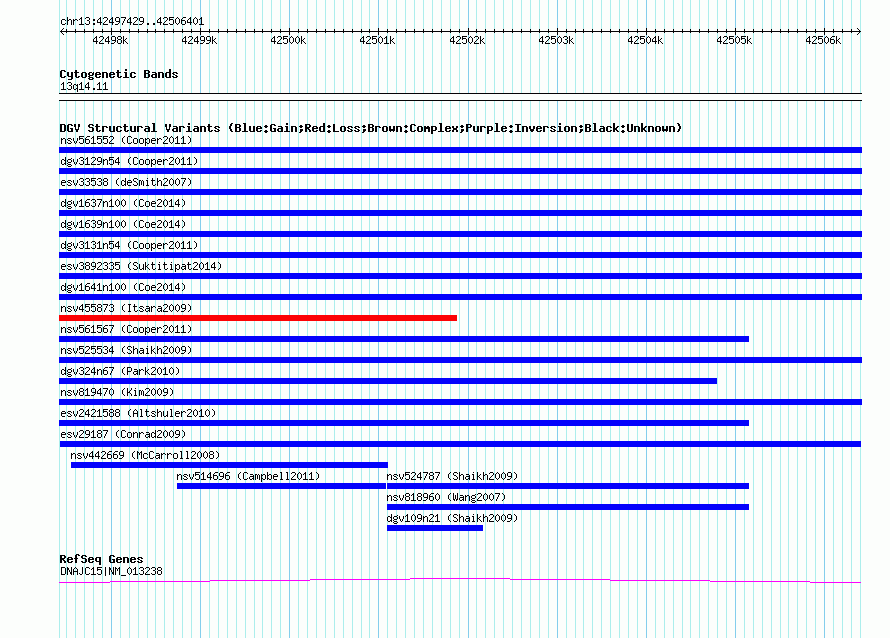Open the nsv818960 (Wang2007) variant entry
The height and width of the screenshot is (638, 890).
pyautogui.click(x=446, y=497)
